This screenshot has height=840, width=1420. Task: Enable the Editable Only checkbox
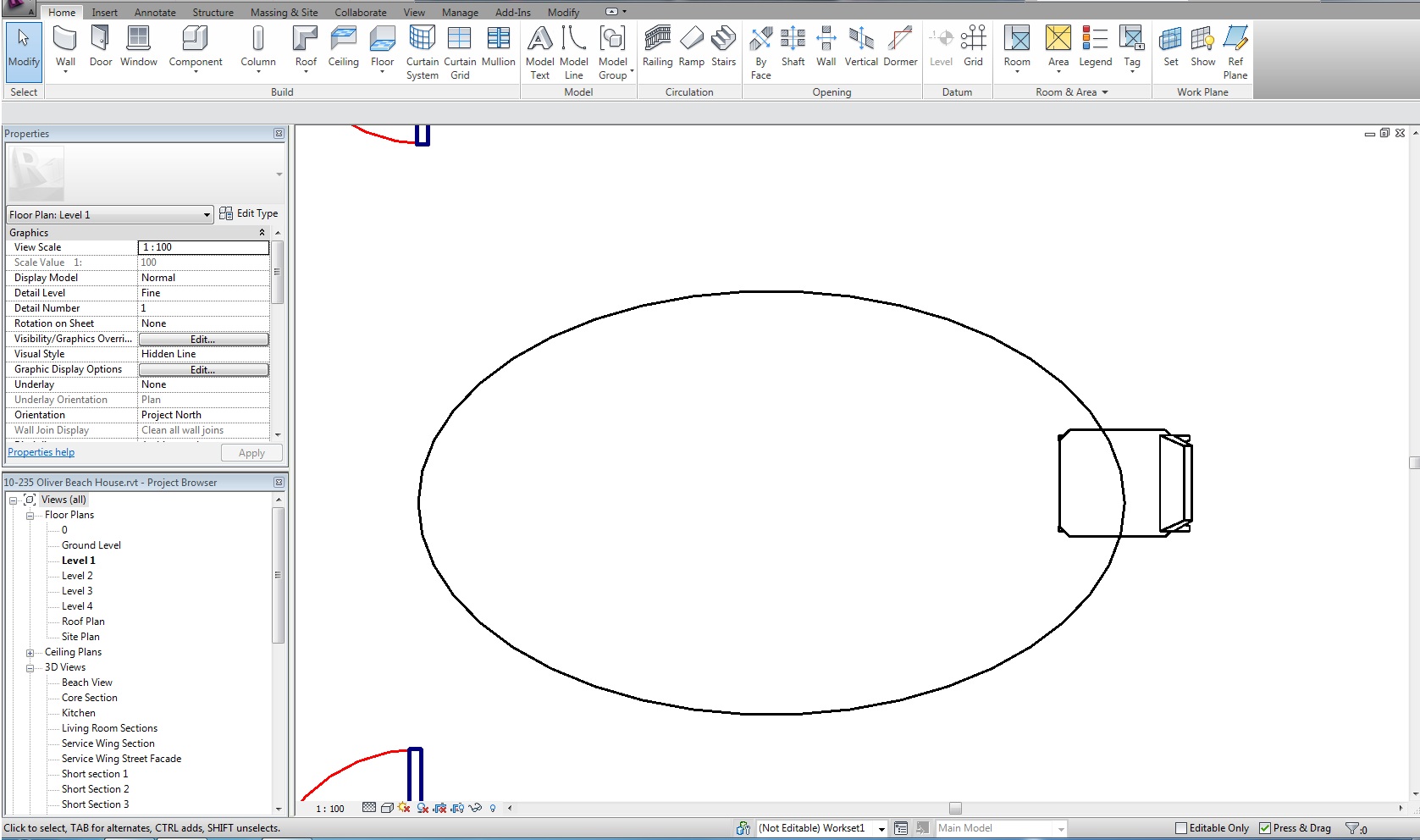tap(1181, 828)
